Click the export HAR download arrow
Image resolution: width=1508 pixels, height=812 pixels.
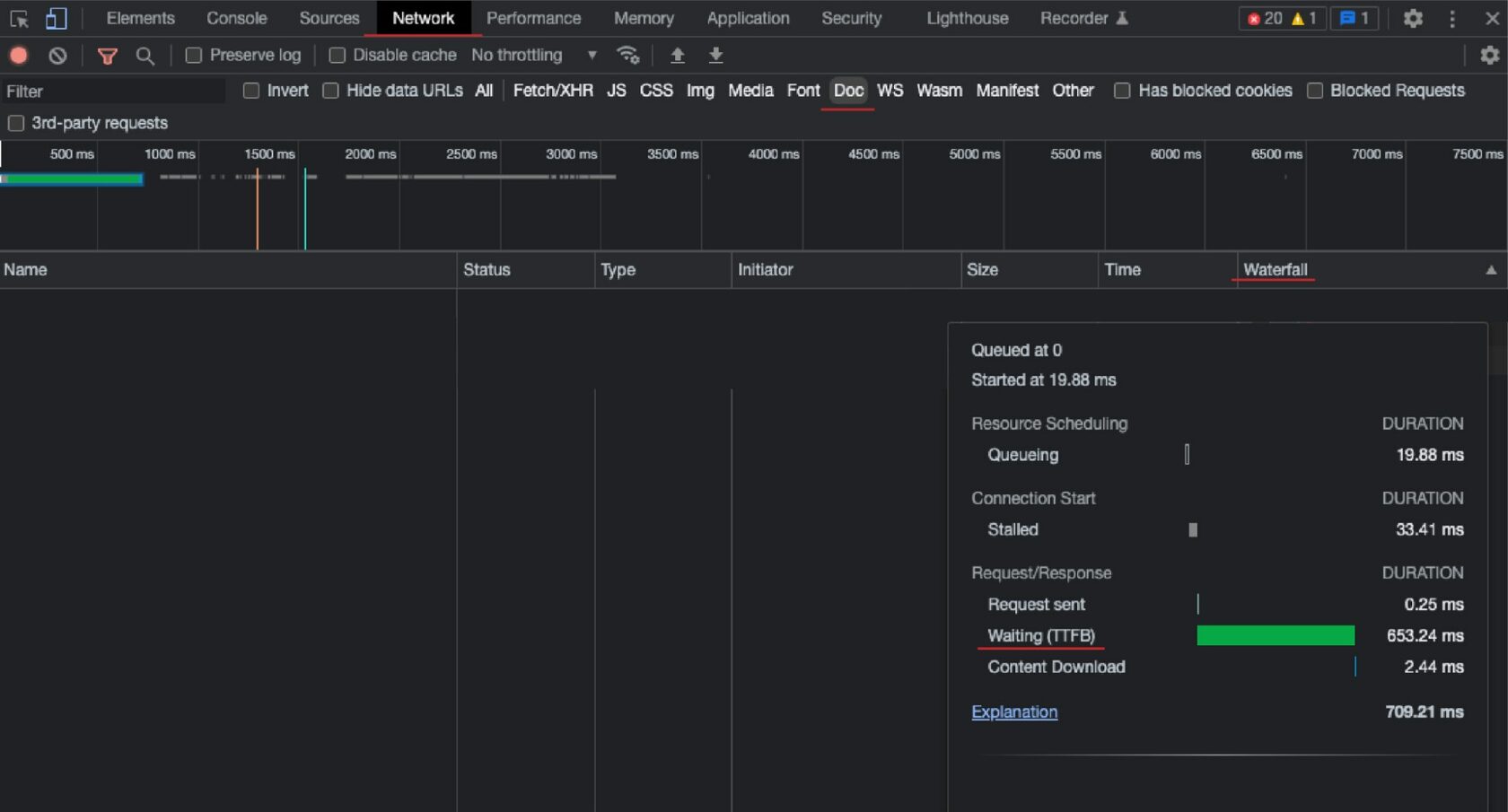pyautogui.click(x=715, y=56)
